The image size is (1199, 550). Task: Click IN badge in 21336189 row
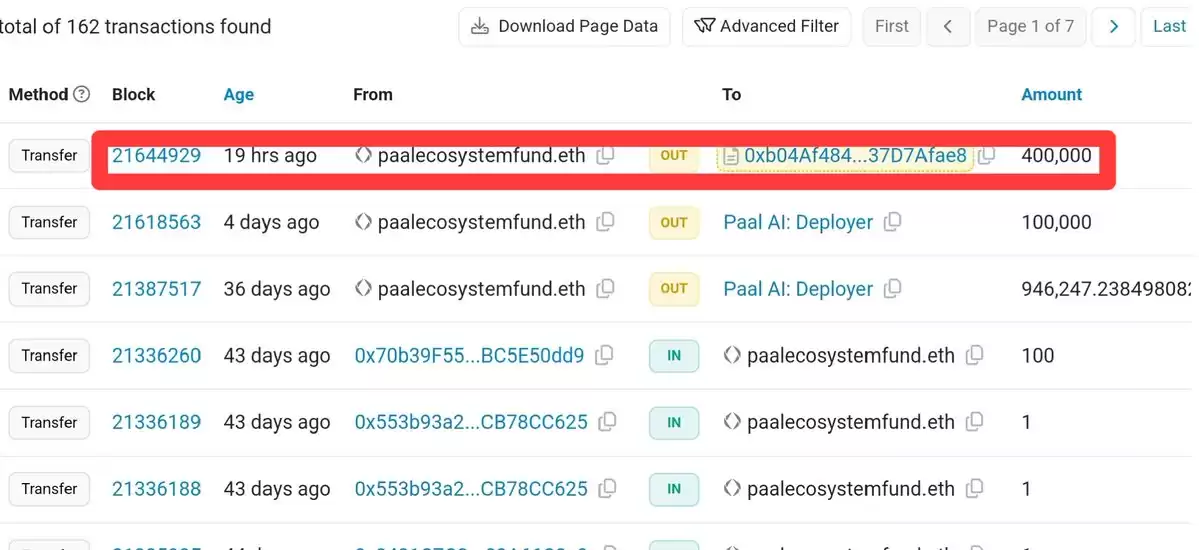(x=674, y=422)
